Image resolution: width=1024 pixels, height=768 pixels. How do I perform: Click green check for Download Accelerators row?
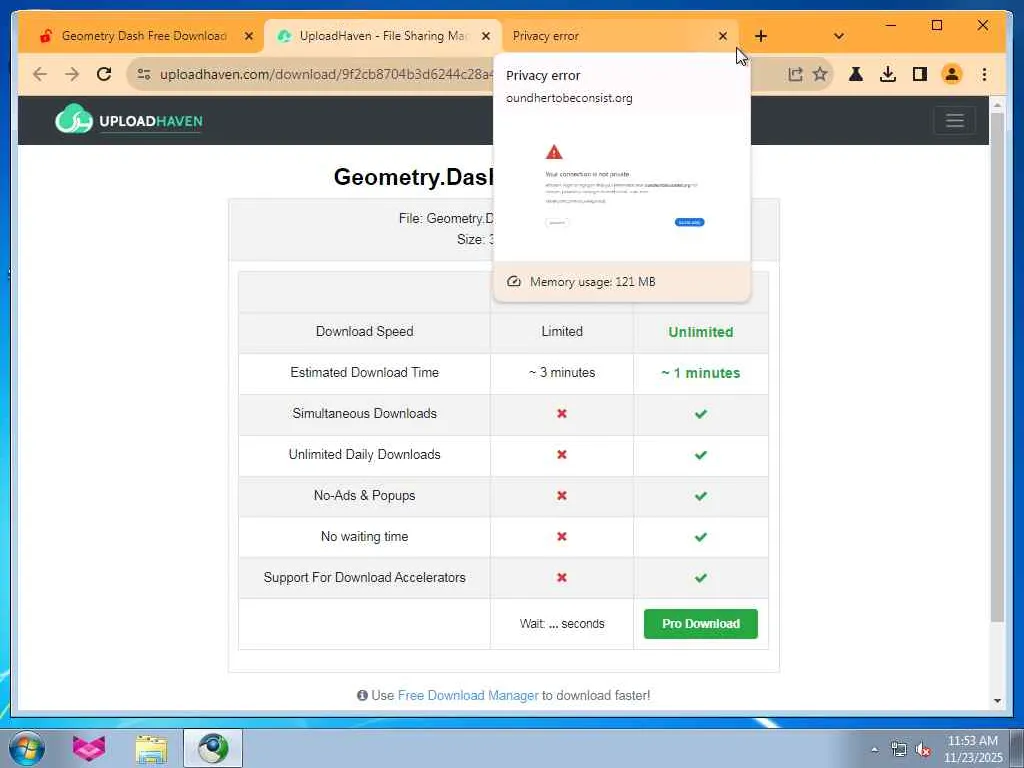(701, 578)
